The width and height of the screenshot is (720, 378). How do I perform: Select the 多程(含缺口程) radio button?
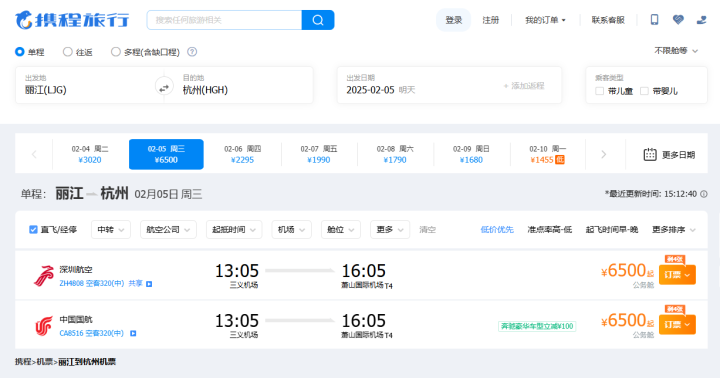click(116, 52)
